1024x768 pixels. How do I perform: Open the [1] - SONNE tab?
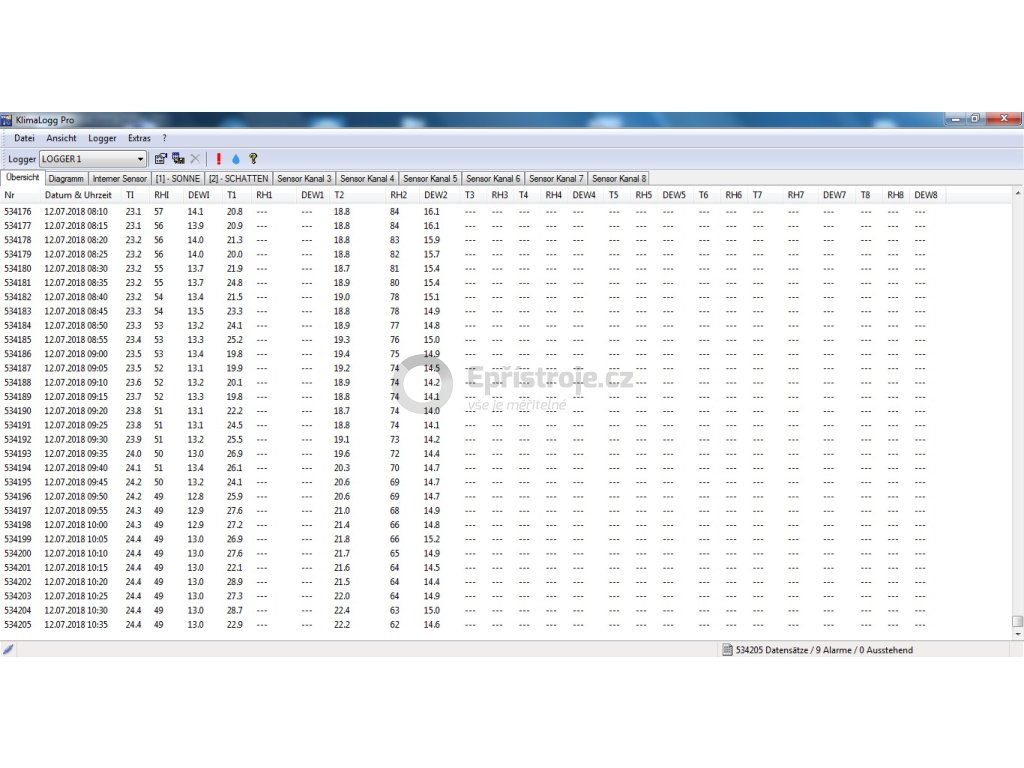pos(178,179)
